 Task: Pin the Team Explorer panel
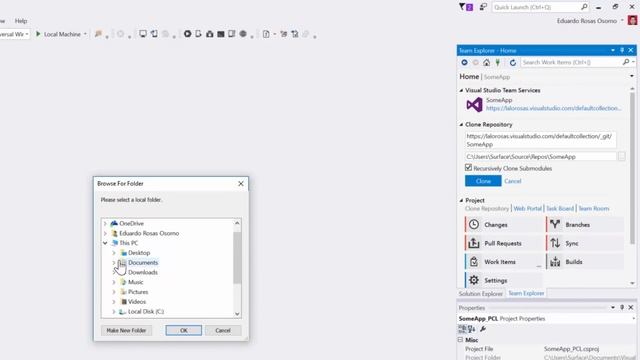point(622,50)
